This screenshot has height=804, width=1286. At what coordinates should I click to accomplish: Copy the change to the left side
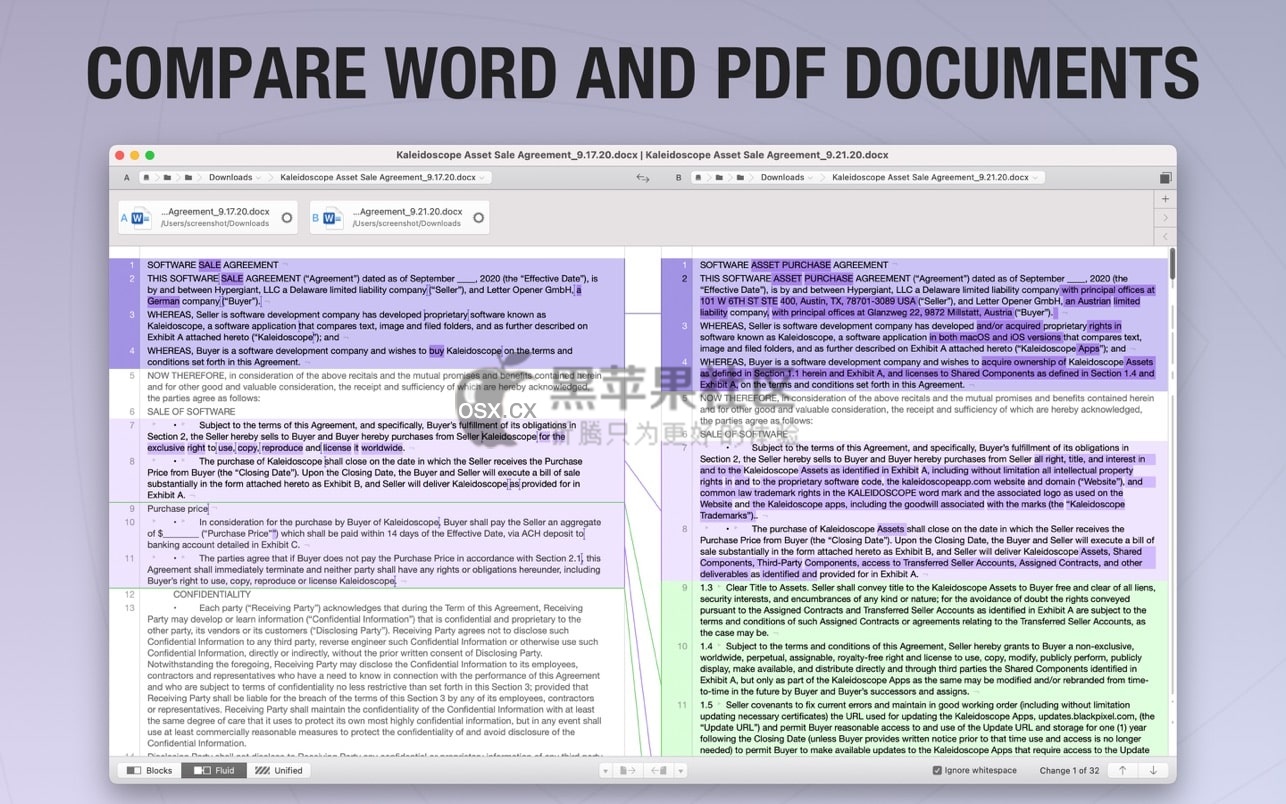(x=658, y=771)
